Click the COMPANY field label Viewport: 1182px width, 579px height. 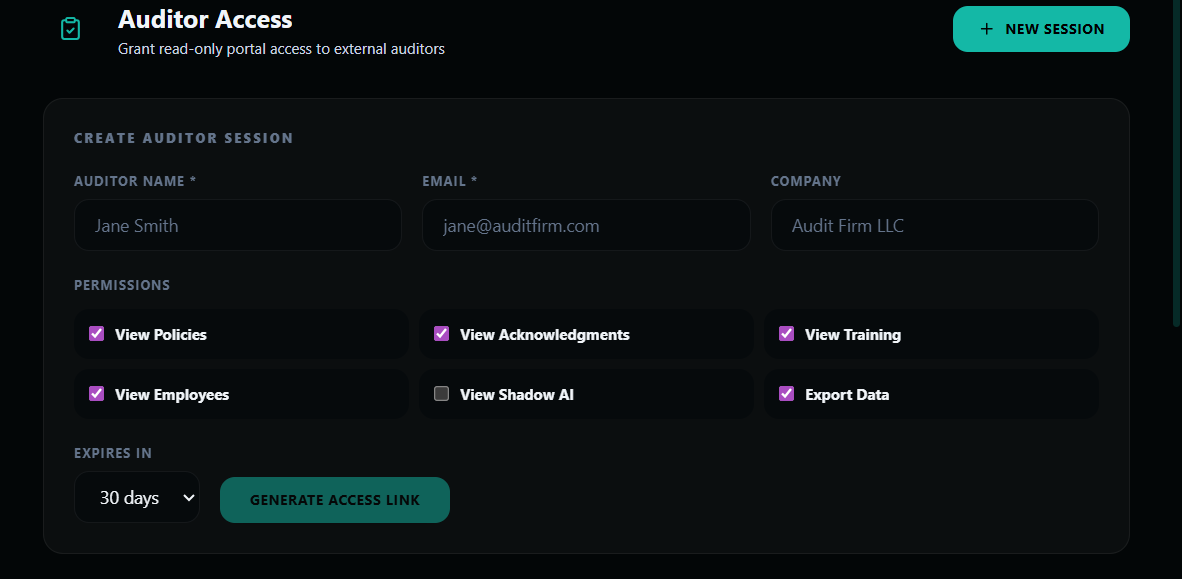coord(806,181)
